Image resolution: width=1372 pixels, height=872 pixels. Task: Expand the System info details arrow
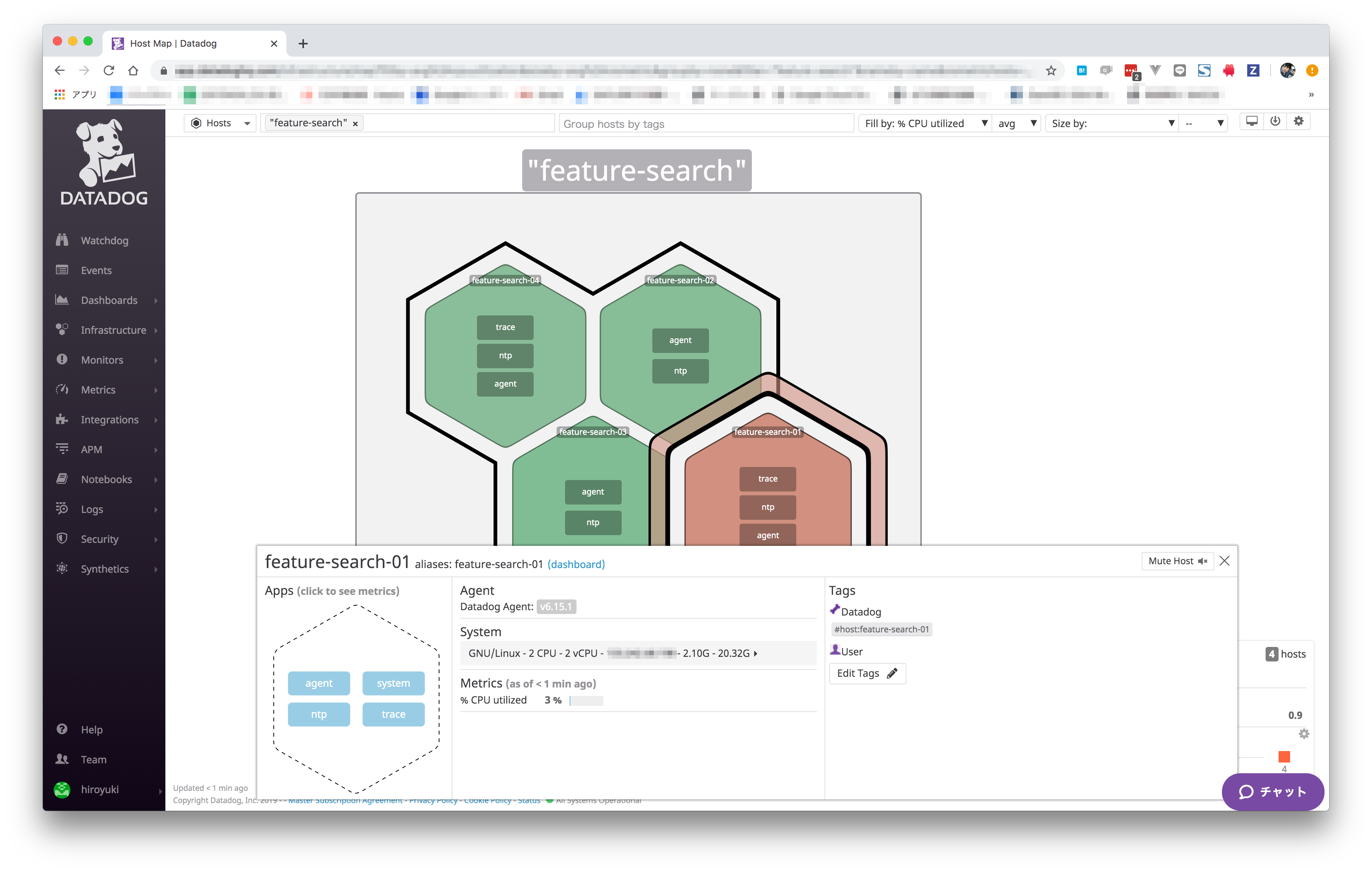click(756, 653)
